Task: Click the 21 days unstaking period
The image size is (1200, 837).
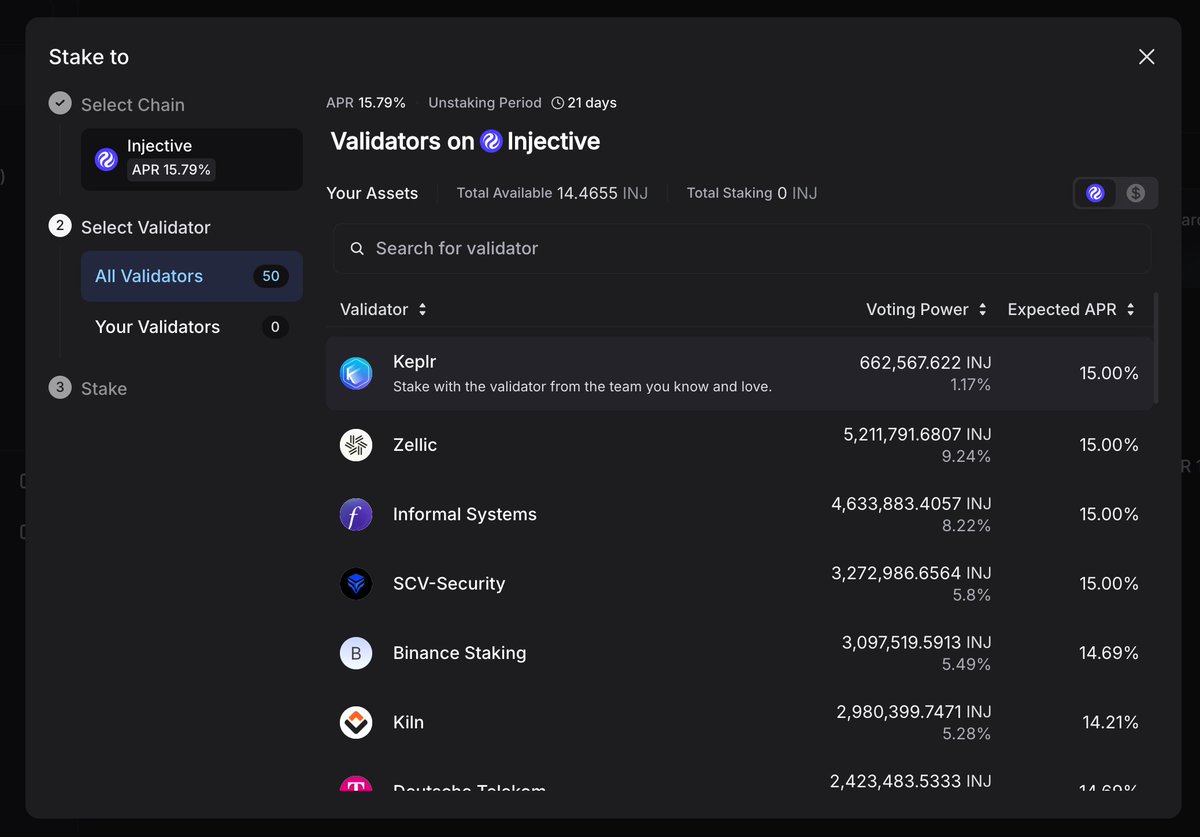Action: [584, 103]
